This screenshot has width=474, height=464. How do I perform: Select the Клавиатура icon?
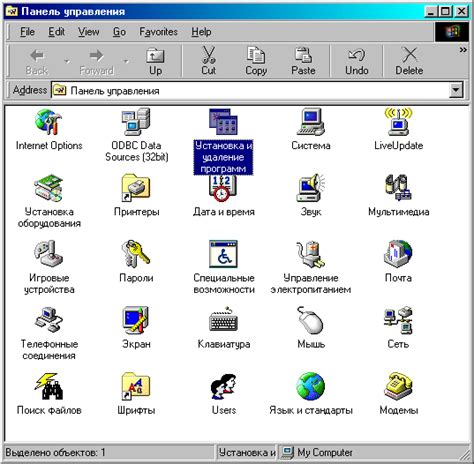point(223,320)
